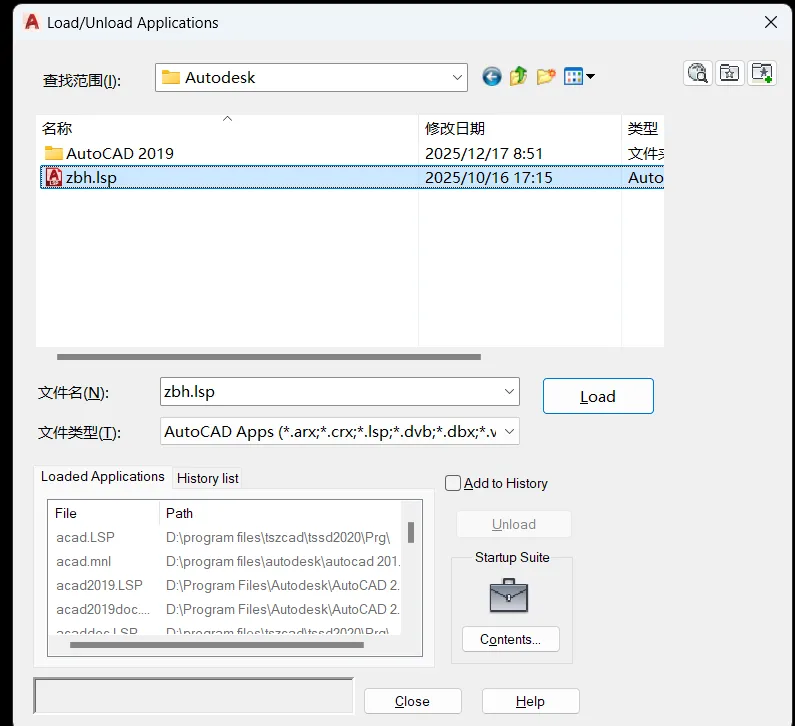This screenshot has width=795, height=726.
Task: Click the Unload button
Action: (514, 524)
